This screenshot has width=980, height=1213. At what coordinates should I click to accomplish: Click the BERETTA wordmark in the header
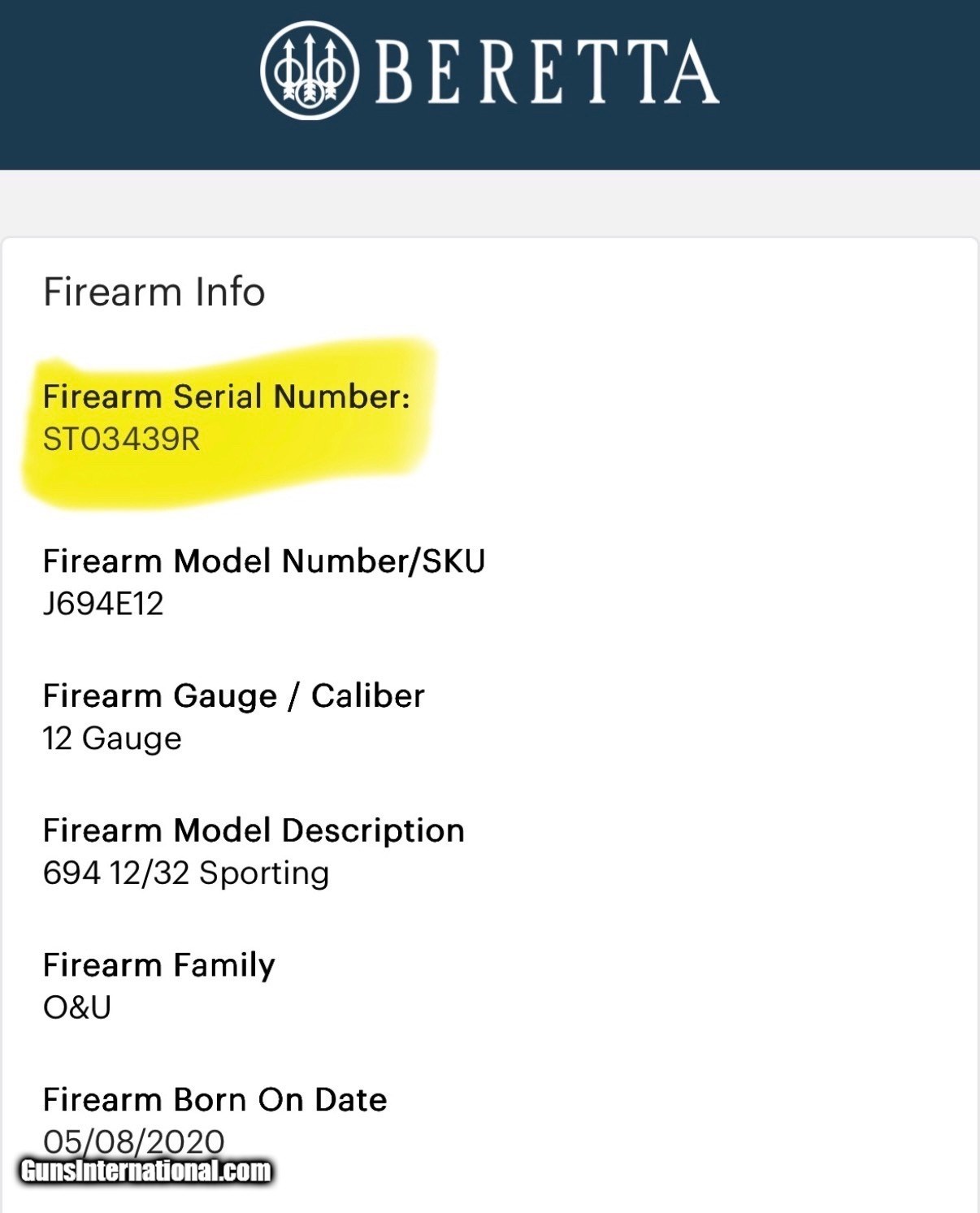click(546, 71)
